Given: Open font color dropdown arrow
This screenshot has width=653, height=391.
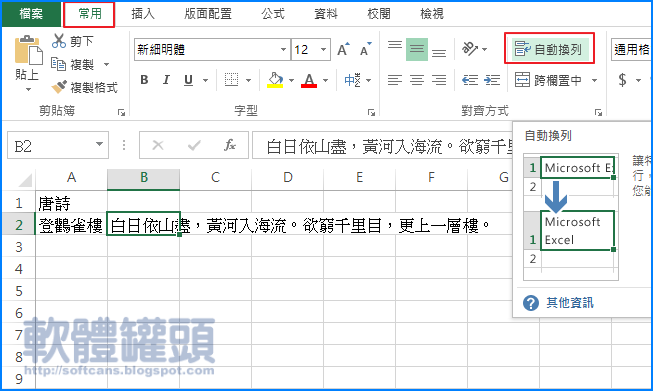Looking at the screenshot, I should [325, 80].
